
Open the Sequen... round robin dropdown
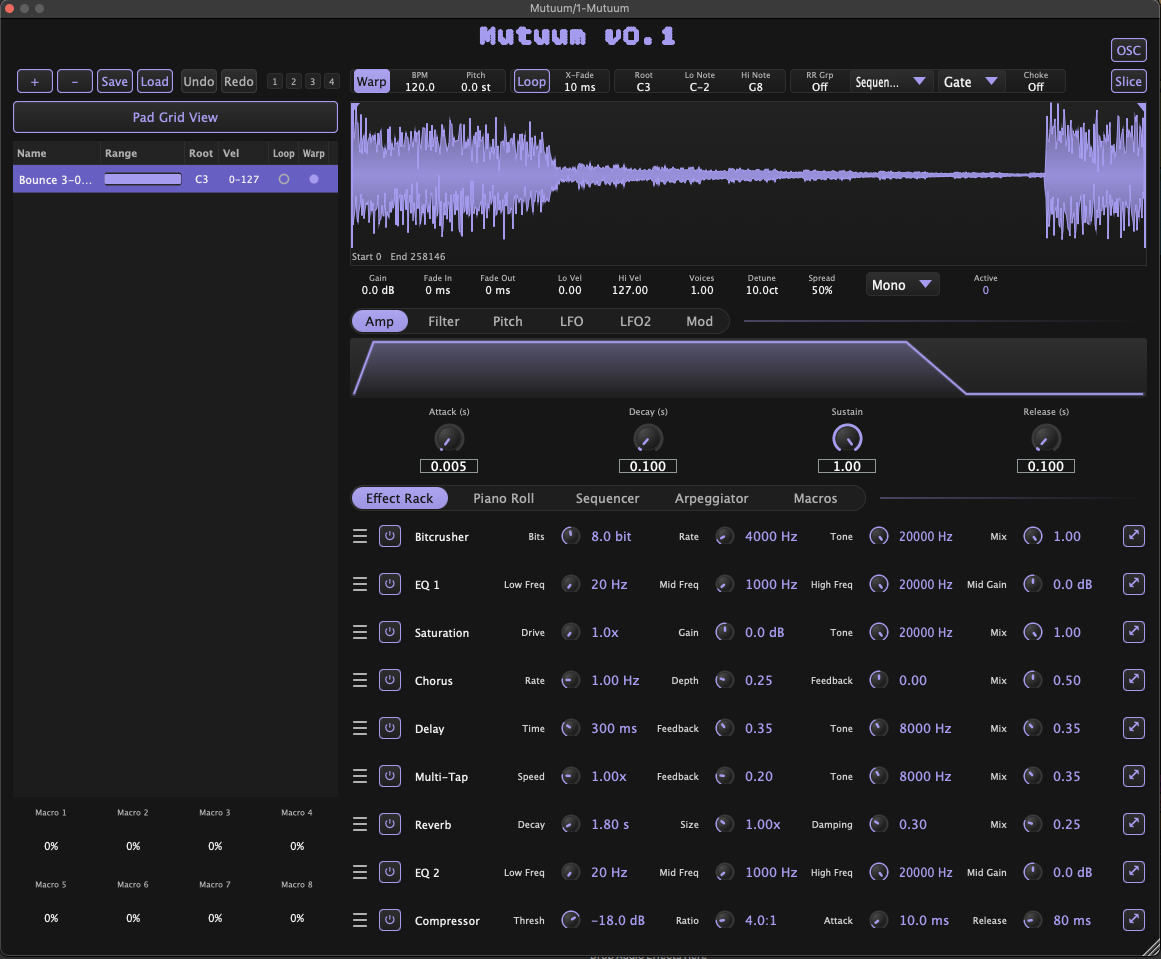coord(891,81)
